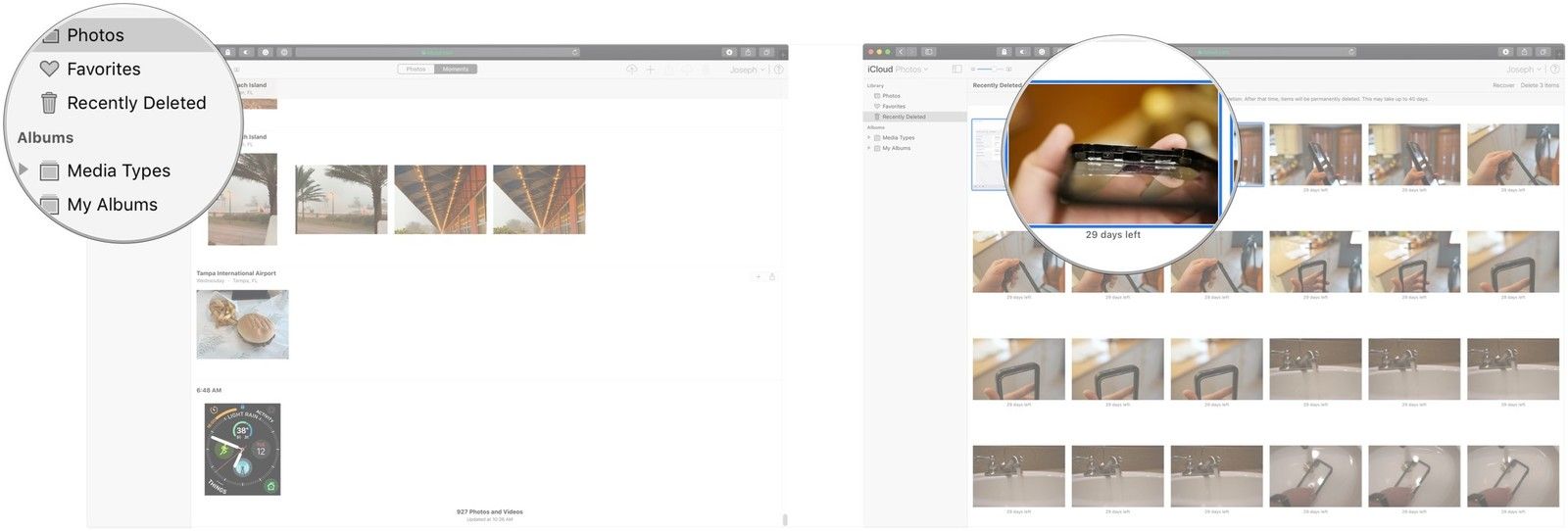The width and height of the screenshot is (1568, 531).
Task: Select Photos in the magnified sidebar
Action: pos(95,35)
